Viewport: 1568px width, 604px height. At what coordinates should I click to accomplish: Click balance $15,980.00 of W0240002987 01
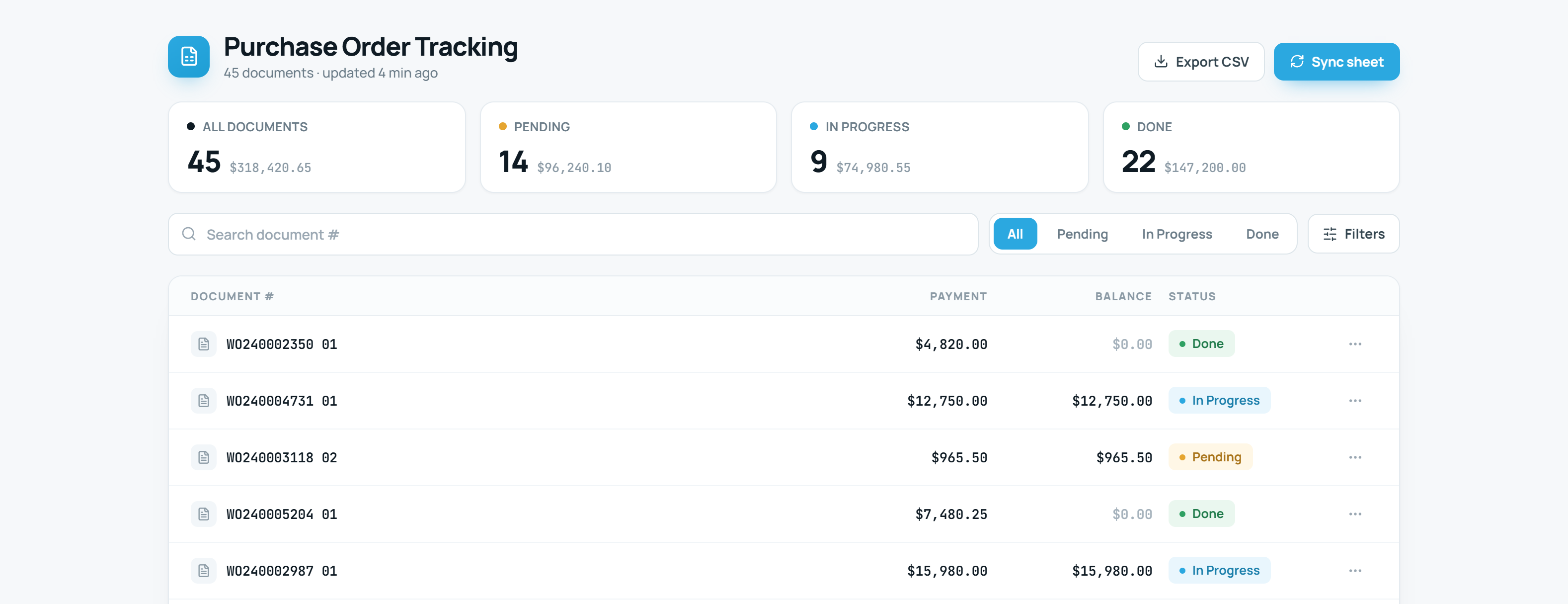pos(1111,571)
